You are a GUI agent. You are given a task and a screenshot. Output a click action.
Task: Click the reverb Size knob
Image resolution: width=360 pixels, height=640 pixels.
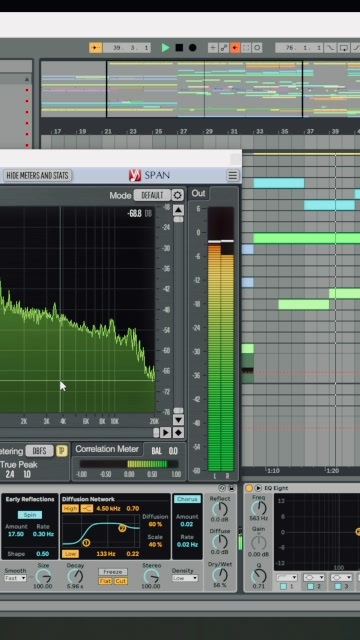(43, 576)
